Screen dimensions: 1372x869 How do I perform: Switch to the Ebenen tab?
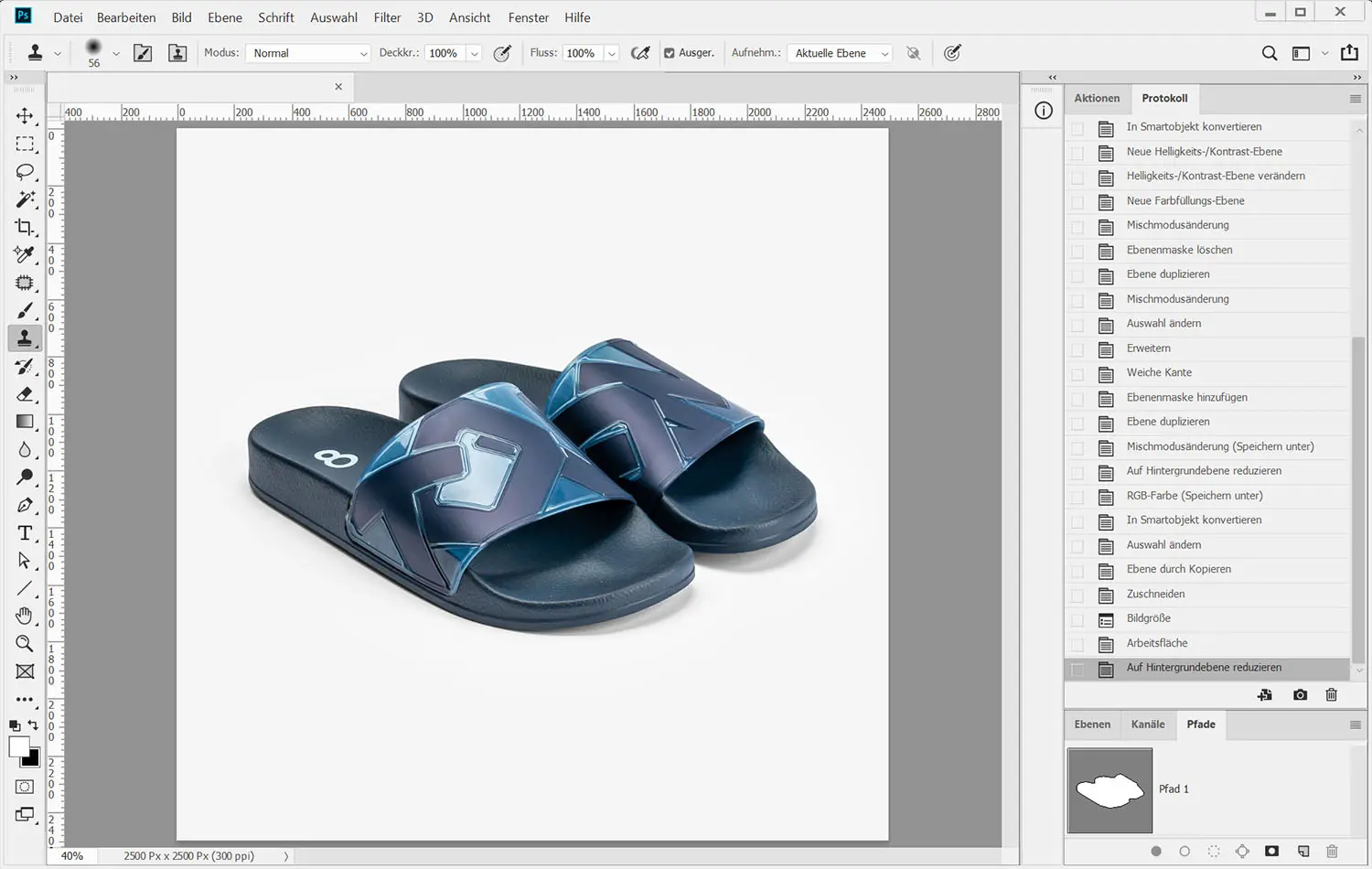1092,724
